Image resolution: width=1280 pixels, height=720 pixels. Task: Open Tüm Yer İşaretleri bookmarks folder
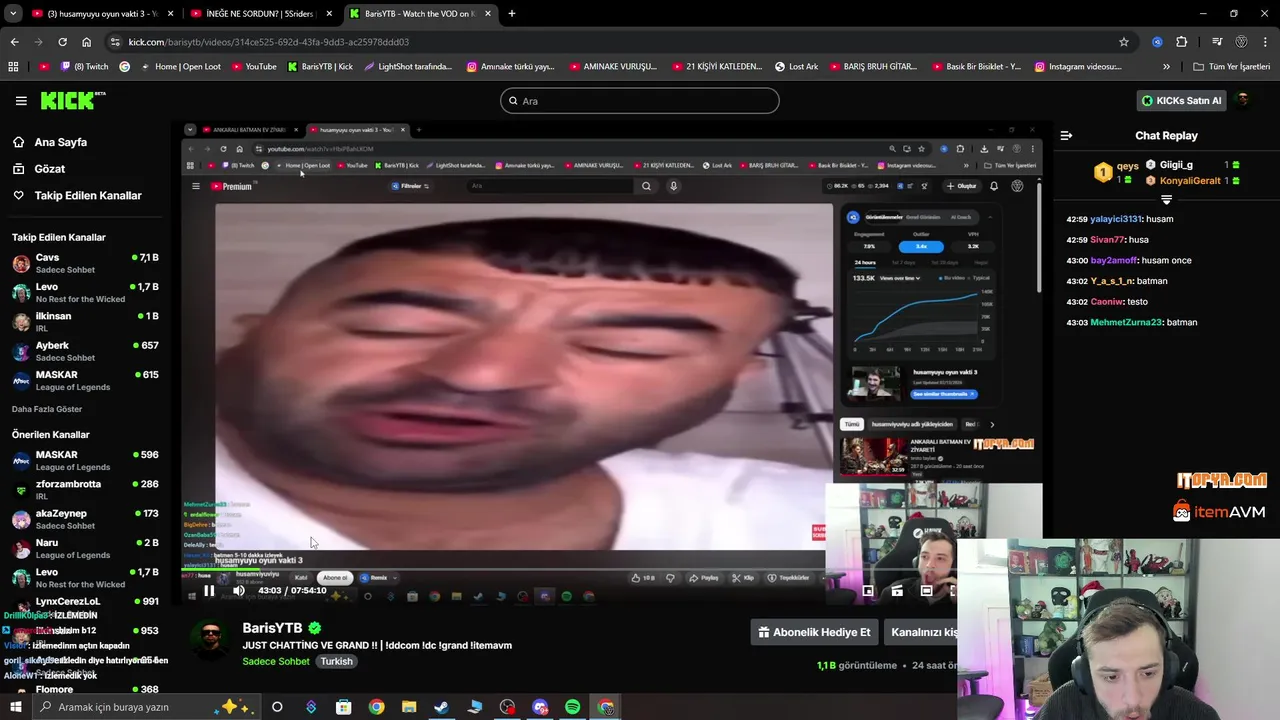[1231, 67]
